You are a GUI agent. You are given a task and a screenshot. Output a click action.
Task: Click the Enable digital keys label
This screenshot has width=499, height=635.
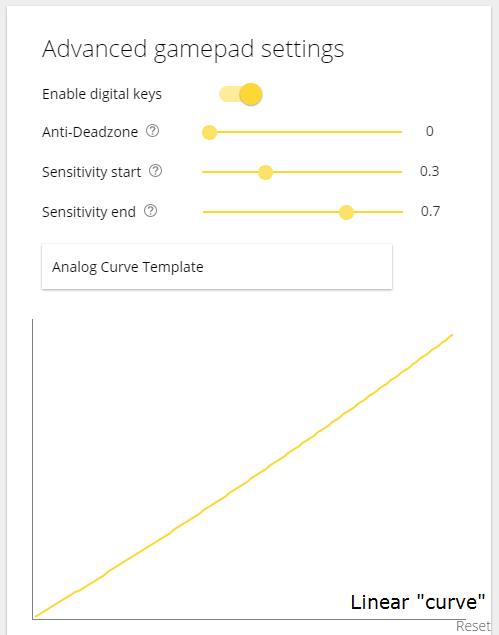102,94
